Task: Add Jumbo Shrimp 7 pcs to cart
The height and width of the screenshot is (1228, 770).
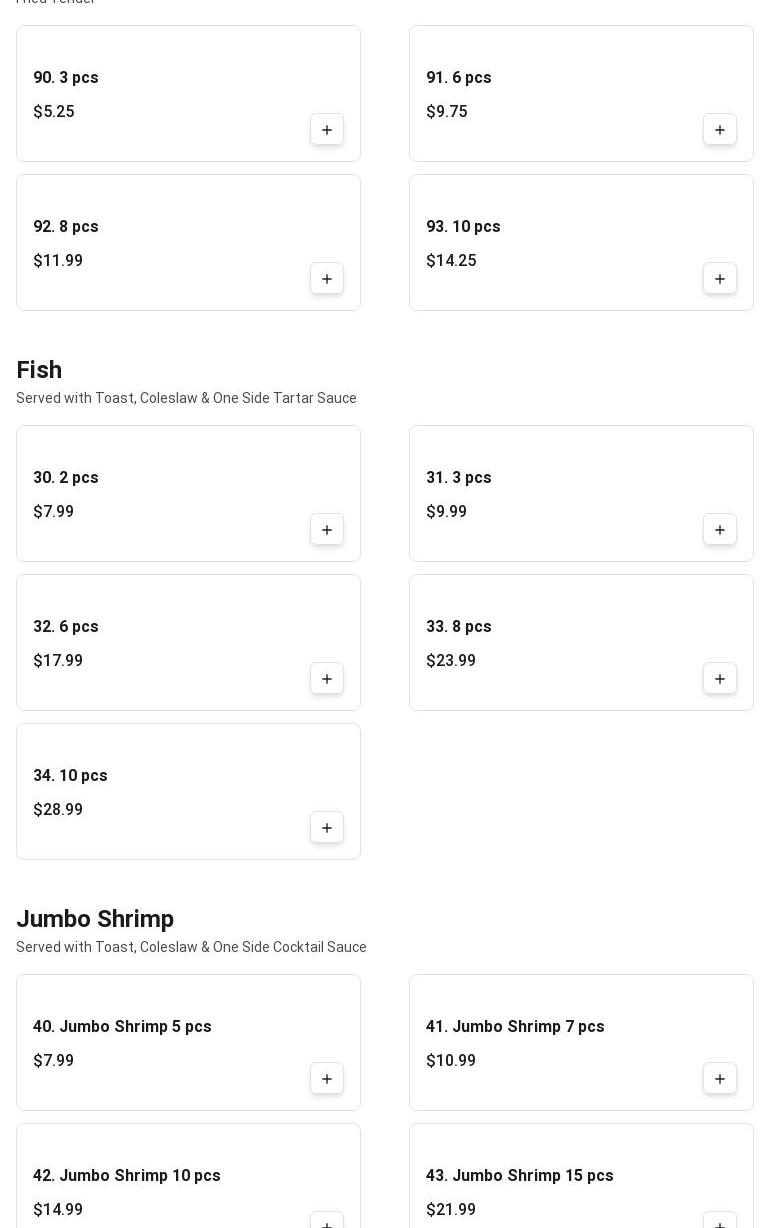Action: pos(720,1079)
